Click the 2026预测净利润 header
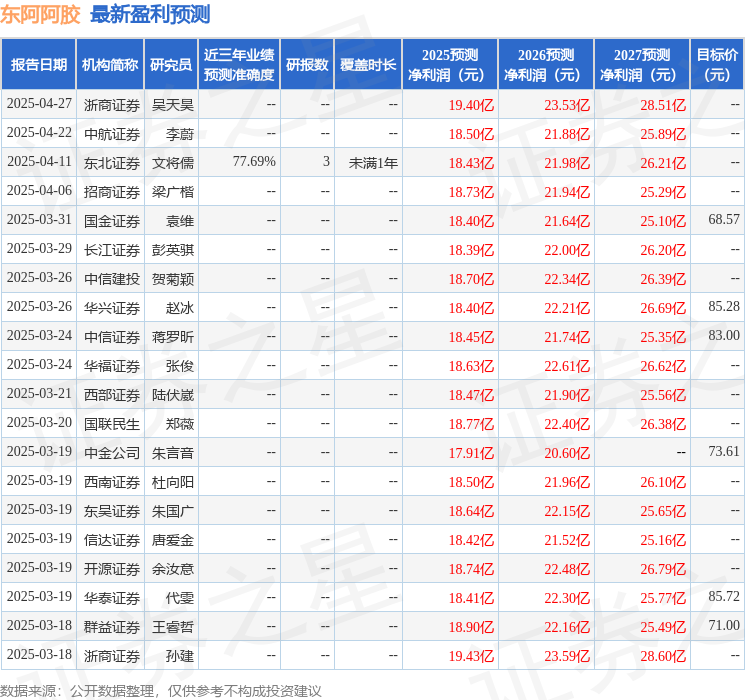The width and height of the screenshot is (745, 700). tap(546, 65)
